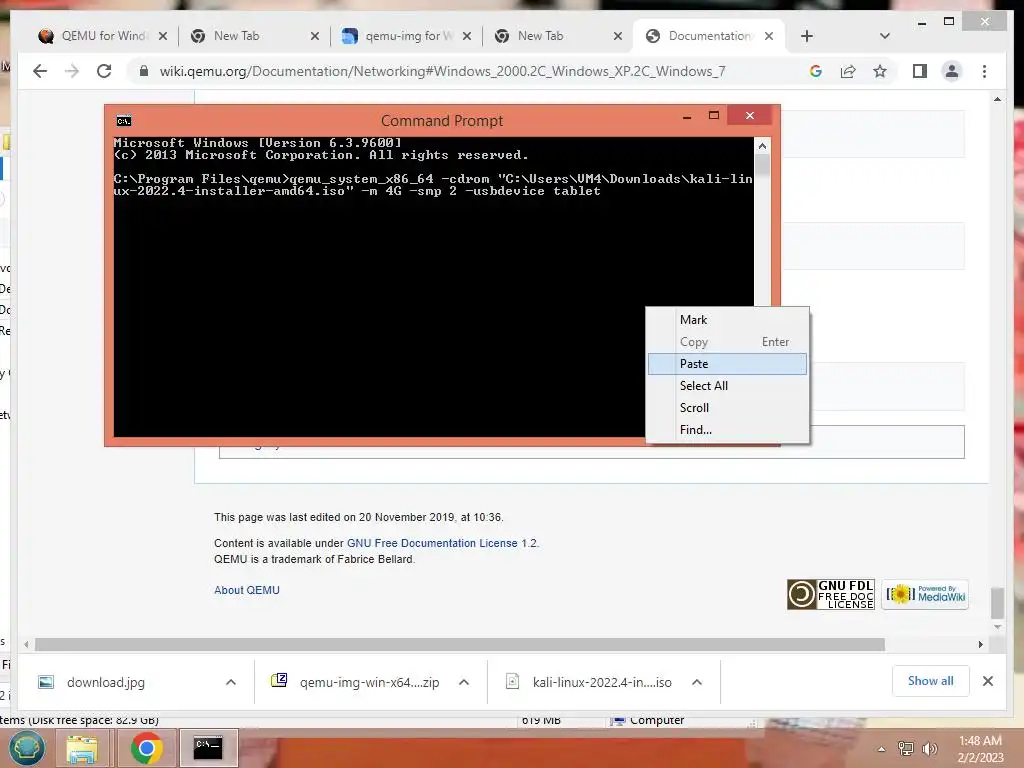Choose Select All from context menu
Screen dimensions: 1024x768
[x=728, y=386]
